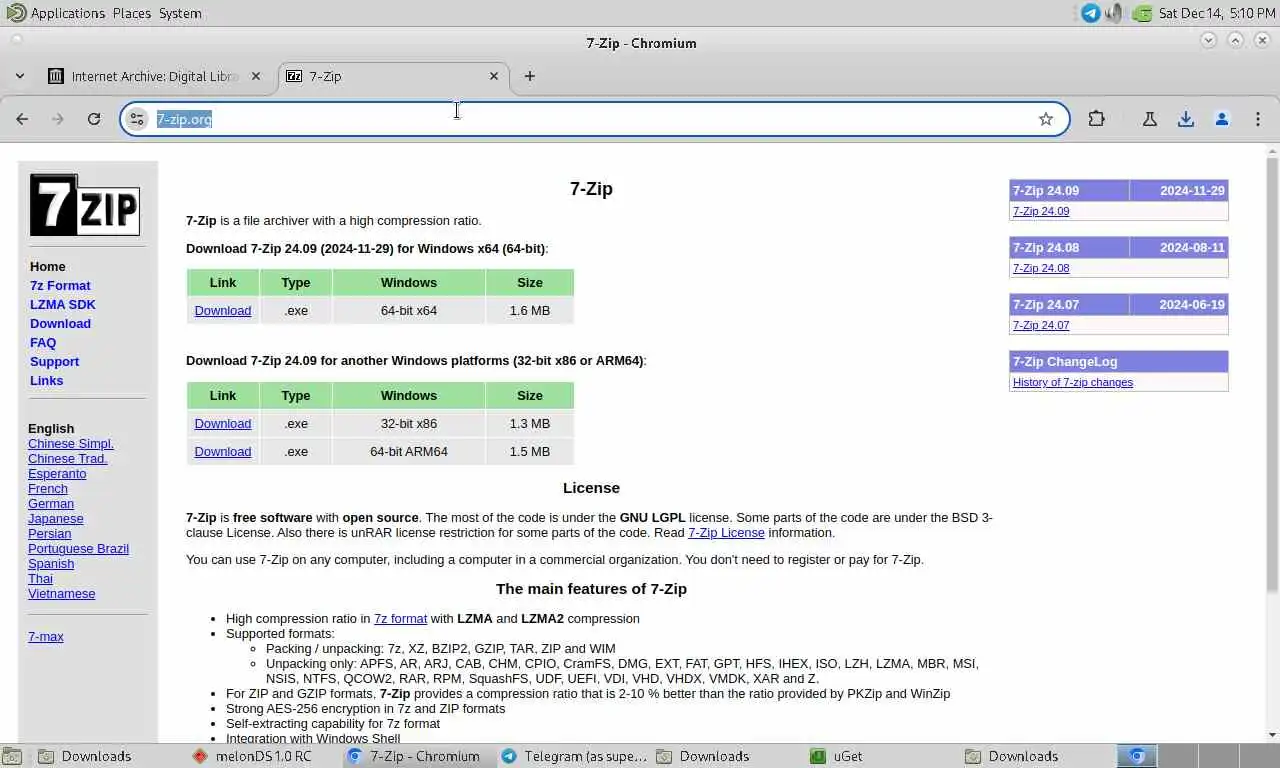The width and height of the screenshot is (1280, 768).
Task: Open the browser downloads icon
Action: 1186,119
